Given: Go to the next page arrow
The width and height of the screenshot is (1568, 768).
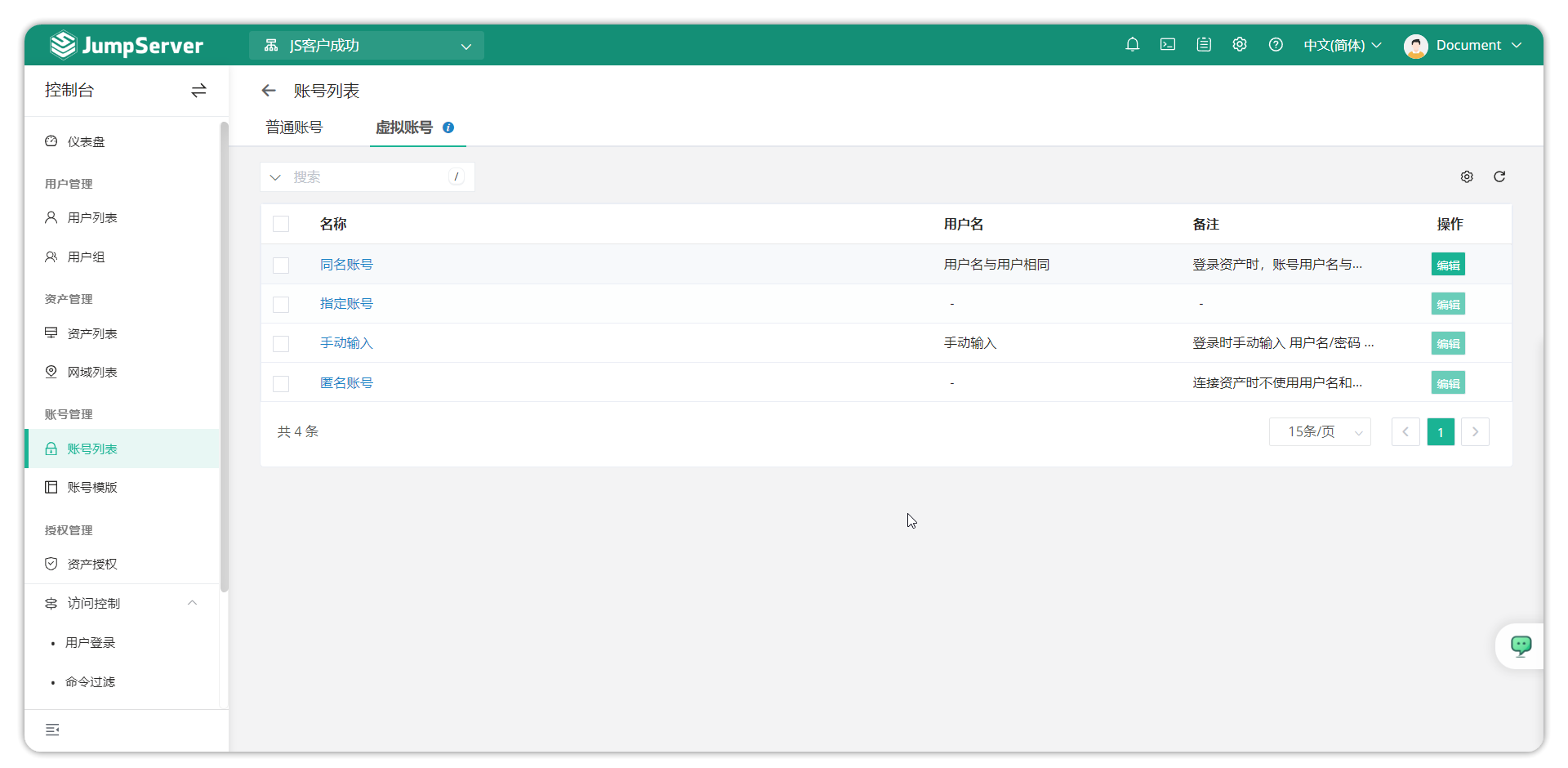Looking at the screenshot, I should (x=1475, y=432).
